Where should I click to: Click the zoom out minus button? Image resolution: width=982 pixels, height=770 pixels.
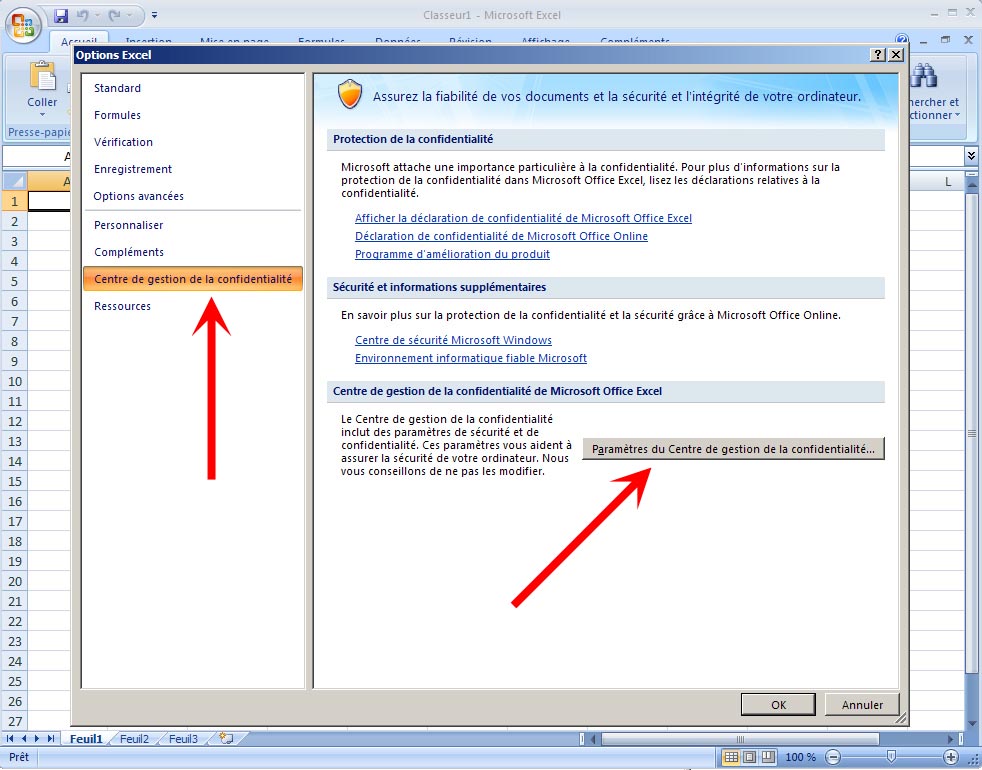(x=833, y=757)
